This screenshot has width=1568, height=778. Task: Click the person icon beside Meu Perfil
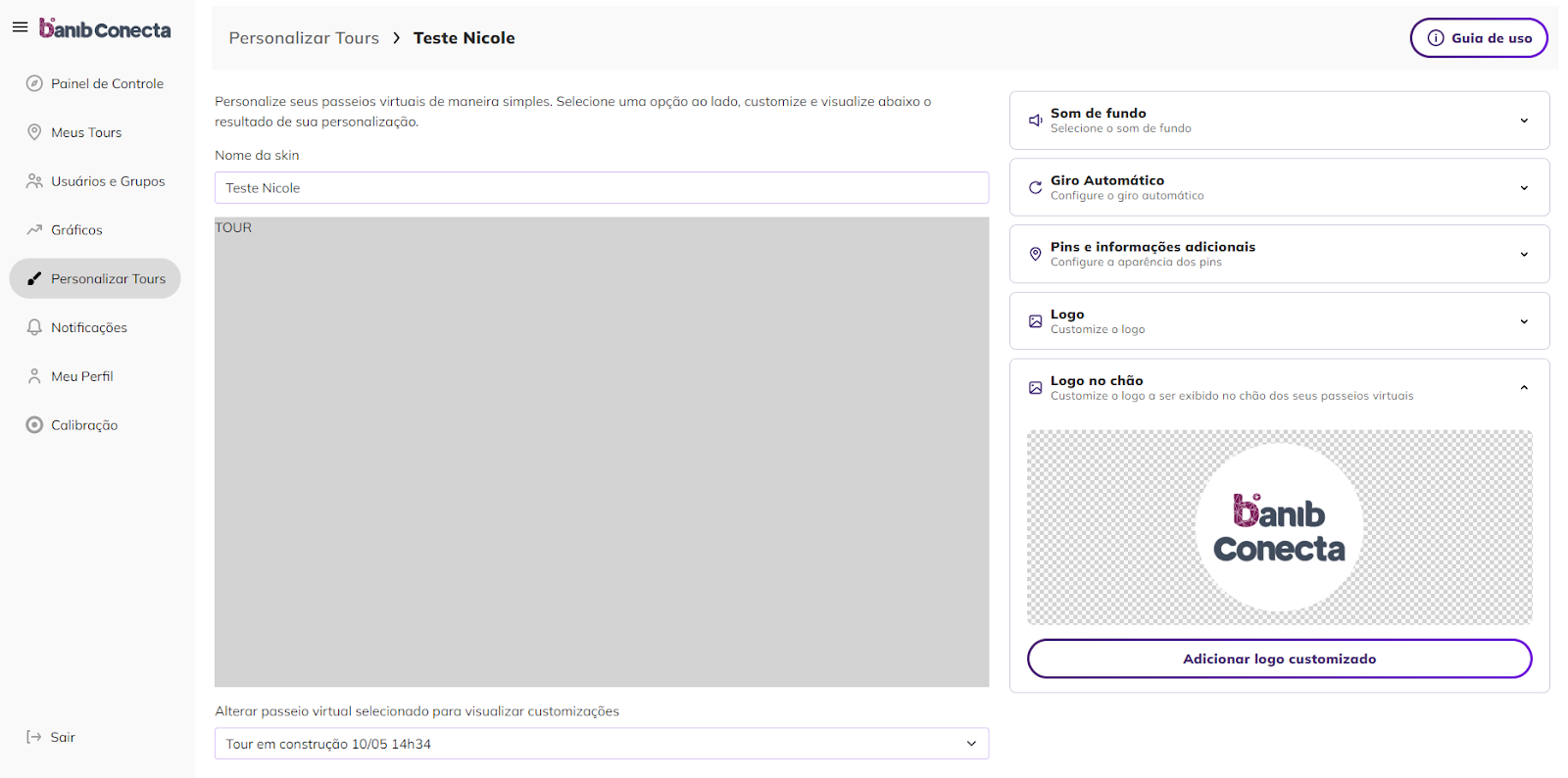click(x=34, y=376)
